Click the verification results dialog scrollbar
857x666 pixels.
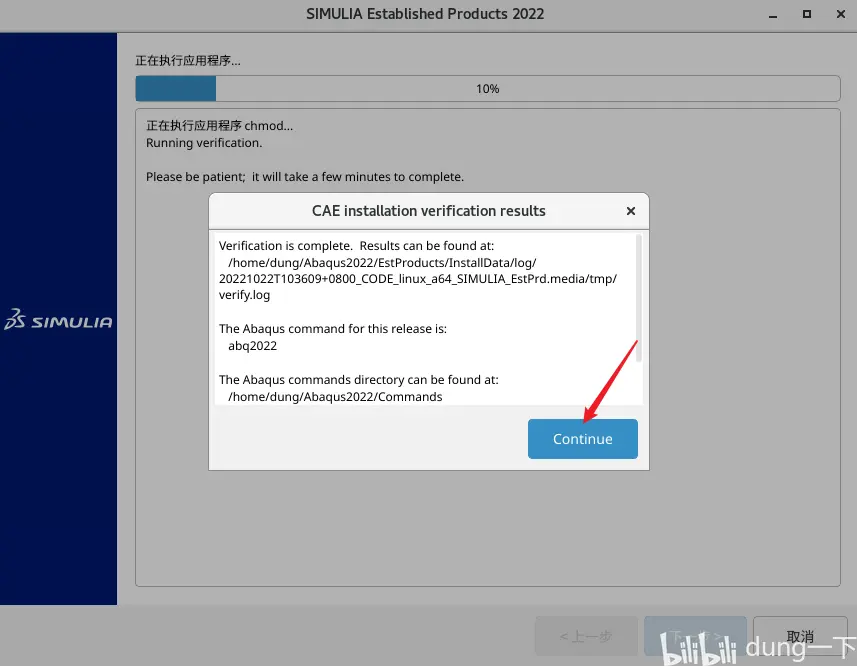[x=638, y=298]
